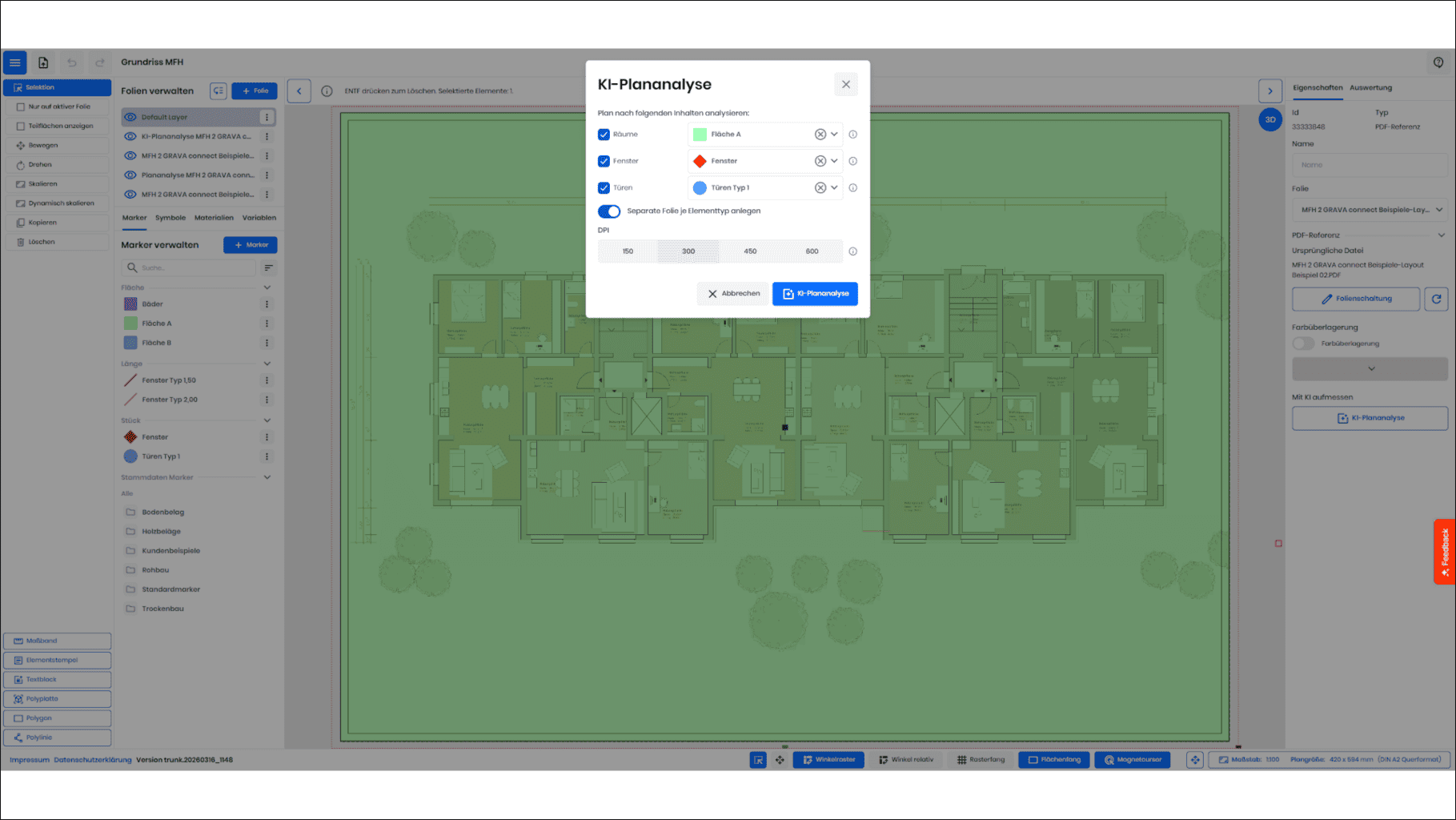Click the 3D view button
1456x820 pixels.
coord(1269,119)
